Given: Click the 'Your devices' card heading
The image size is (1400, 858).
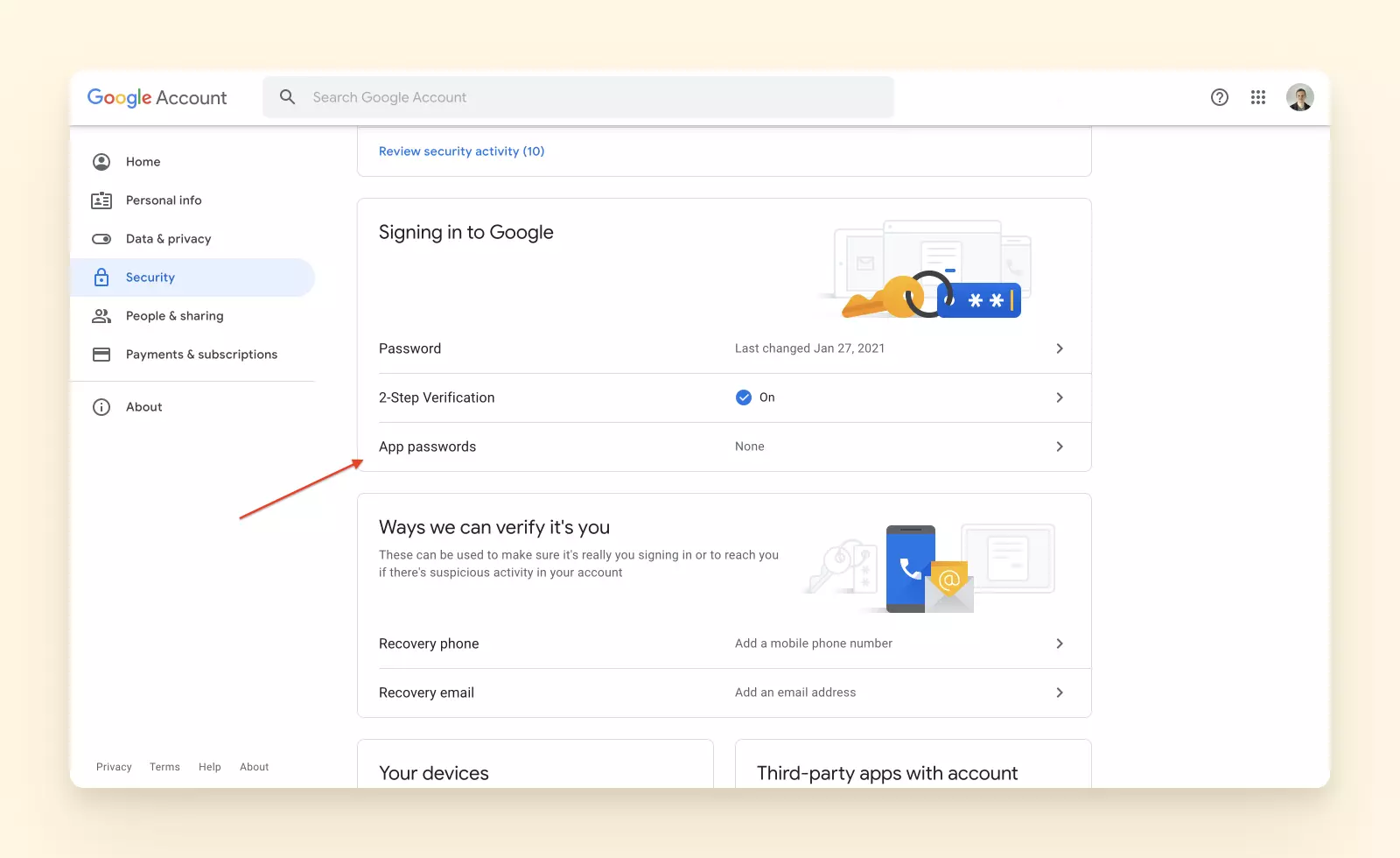Looking at the screenshot, I should click(434, 773).
